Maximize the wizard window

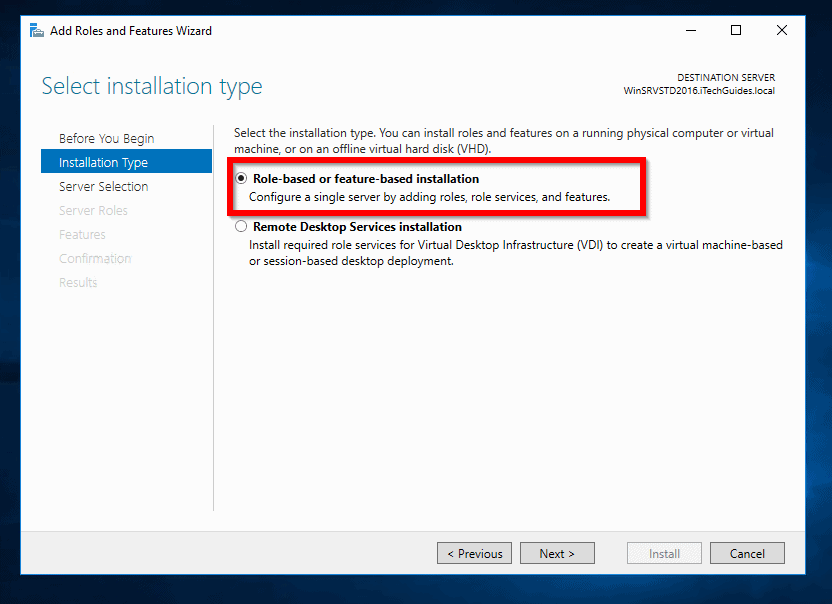736,30
